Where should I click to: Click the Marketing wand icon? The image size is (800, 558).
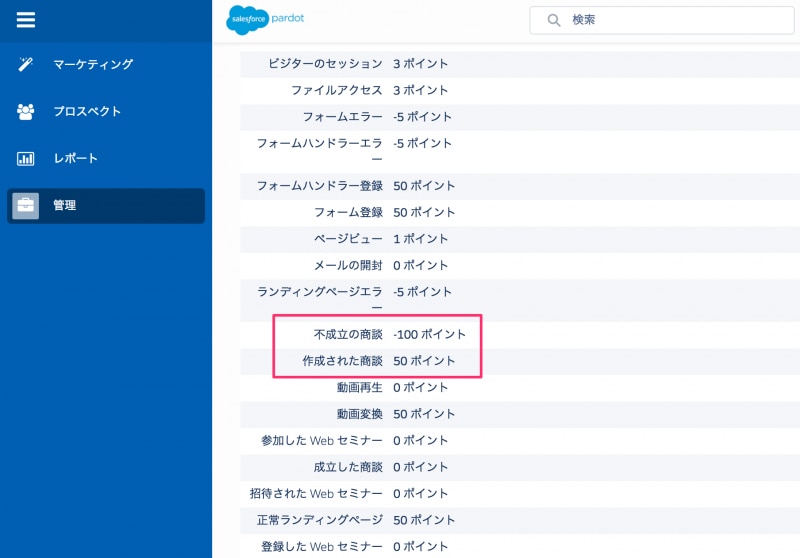click(x=26, y=64)
